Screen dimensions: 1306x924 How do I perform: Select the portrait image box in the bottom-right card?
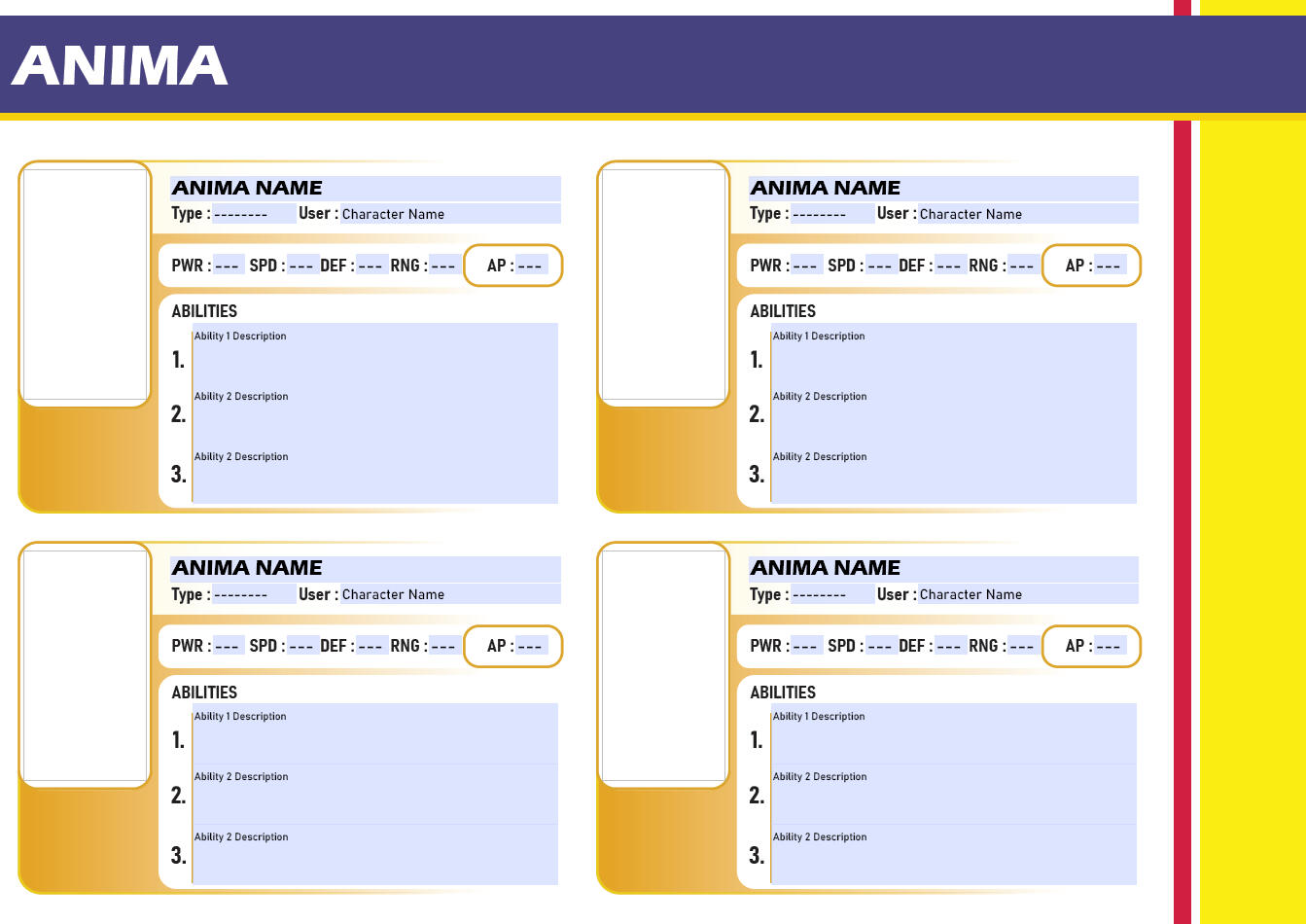tap(664, 665)
